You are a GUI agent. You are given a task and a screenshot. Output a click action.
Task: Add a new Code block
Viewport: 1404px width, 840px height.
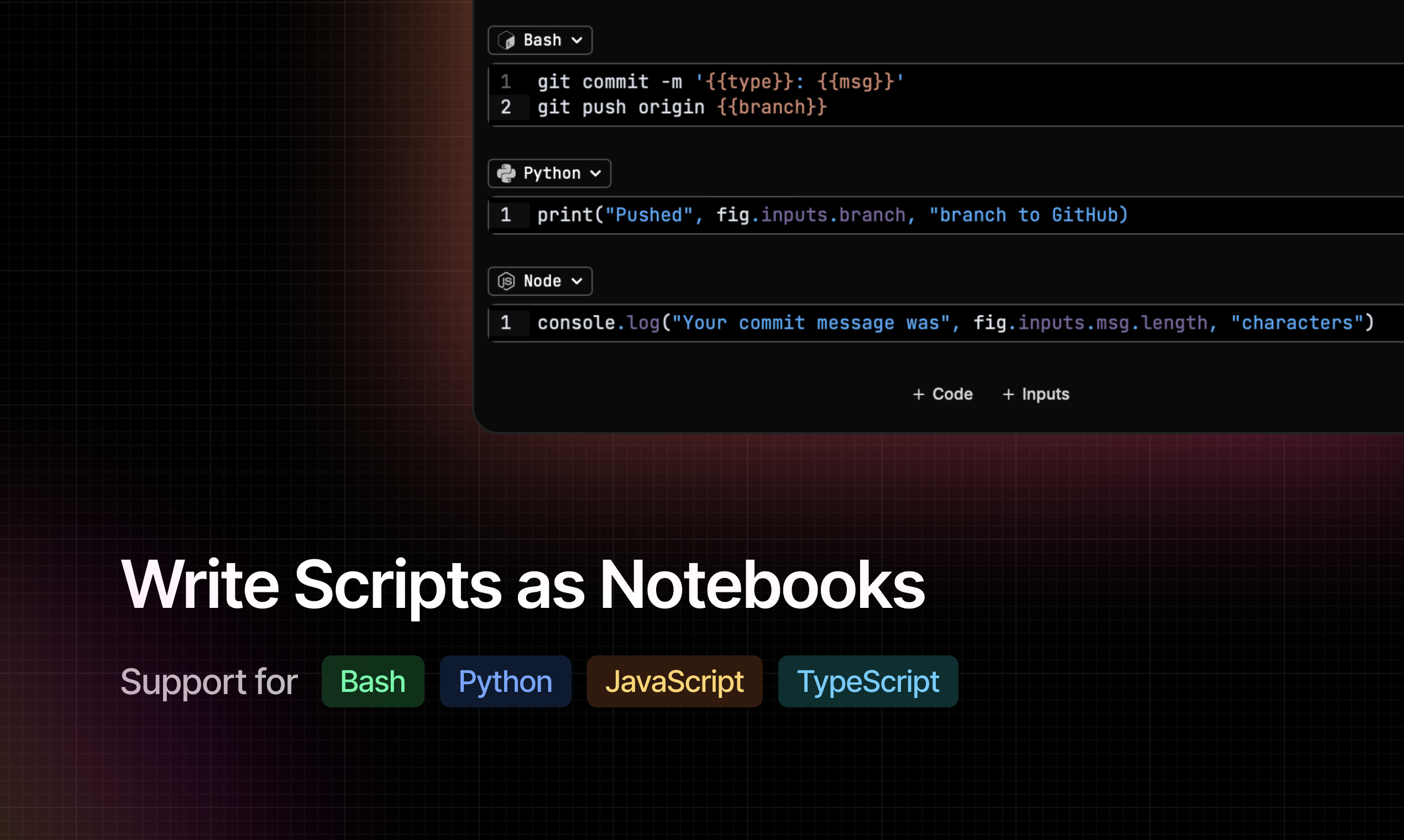coord(942,395)
